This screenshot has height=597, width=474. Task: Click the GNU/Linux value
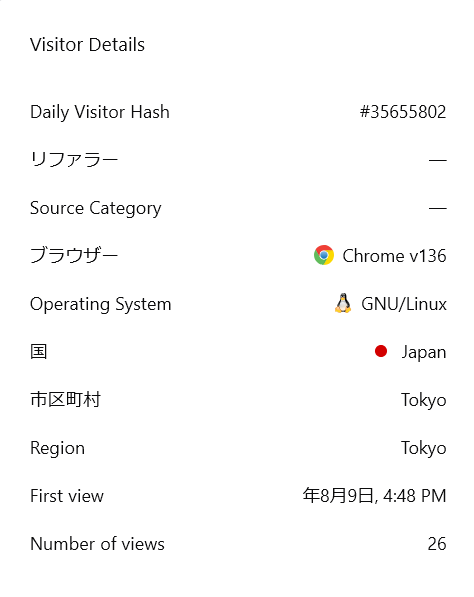tap(404, 304)
